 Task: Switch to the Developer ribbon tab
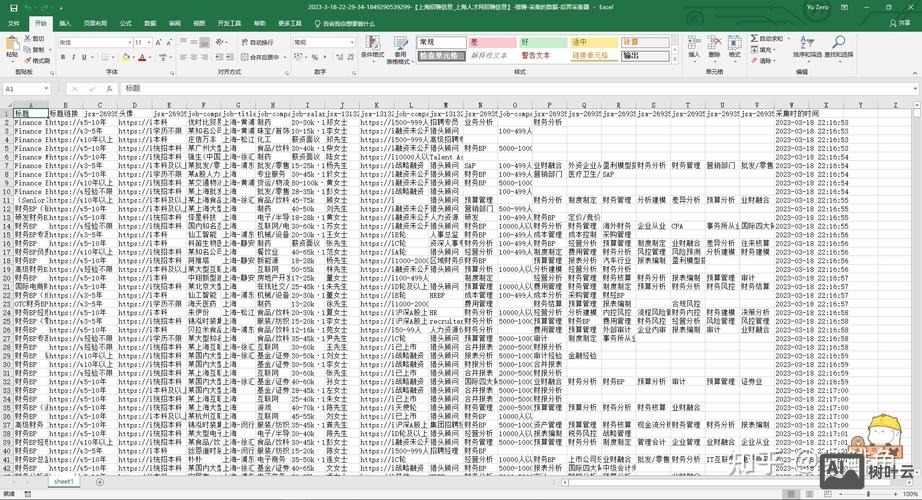[229, 24]
